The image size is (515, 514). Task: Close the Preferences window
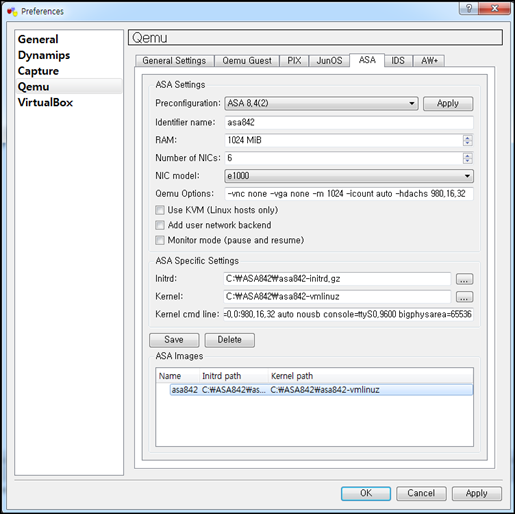coord(494,8)
